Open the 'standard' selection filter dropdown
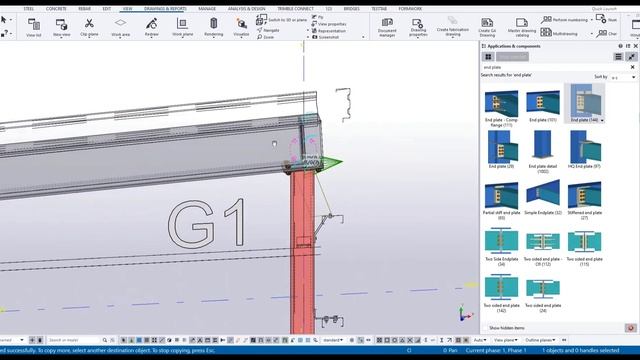This screenshot has width=640, height=360. pos(334,340)
